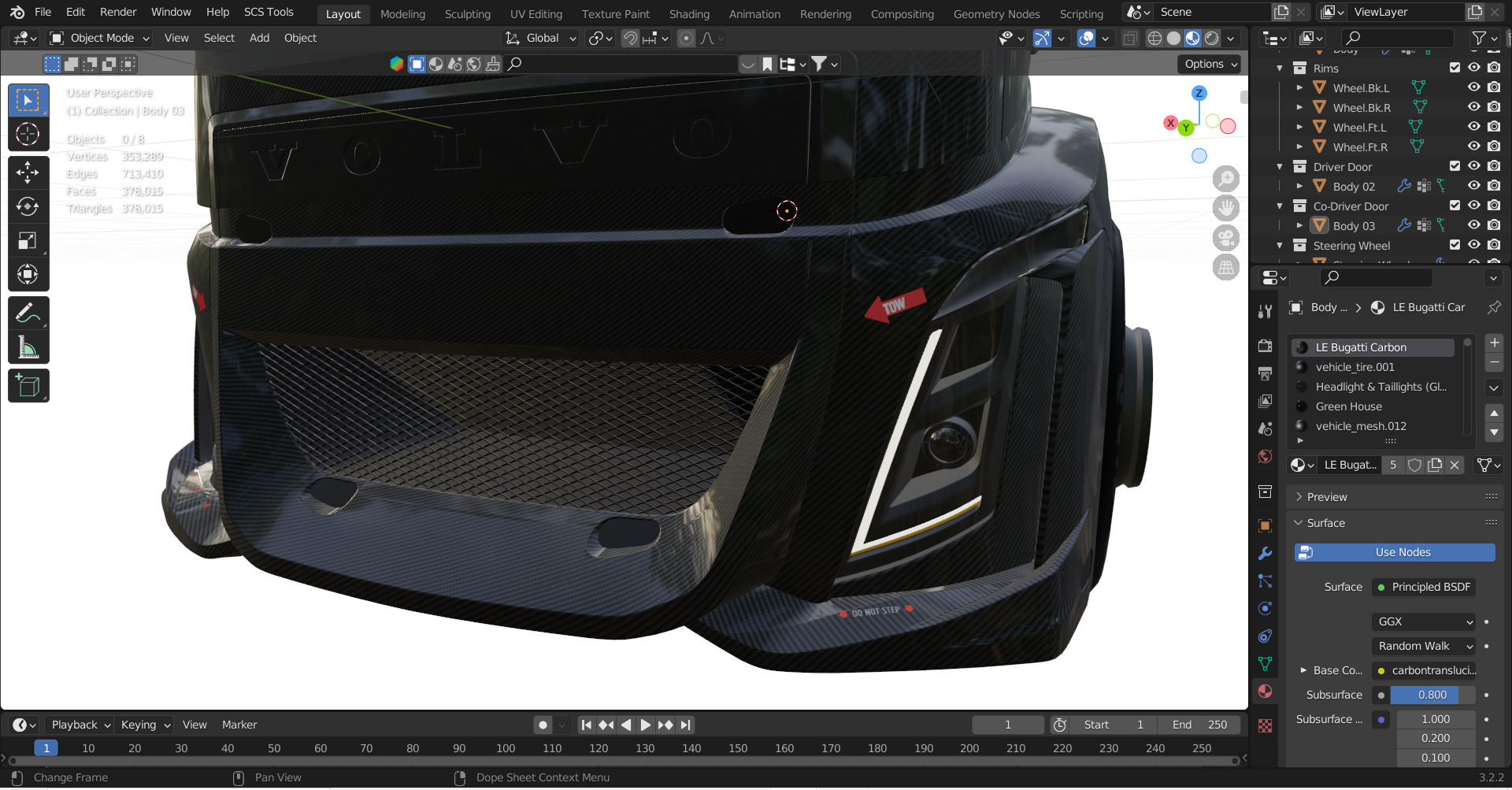
Task: Open Global transform orientation dropdown
Action: pos(541,38)
